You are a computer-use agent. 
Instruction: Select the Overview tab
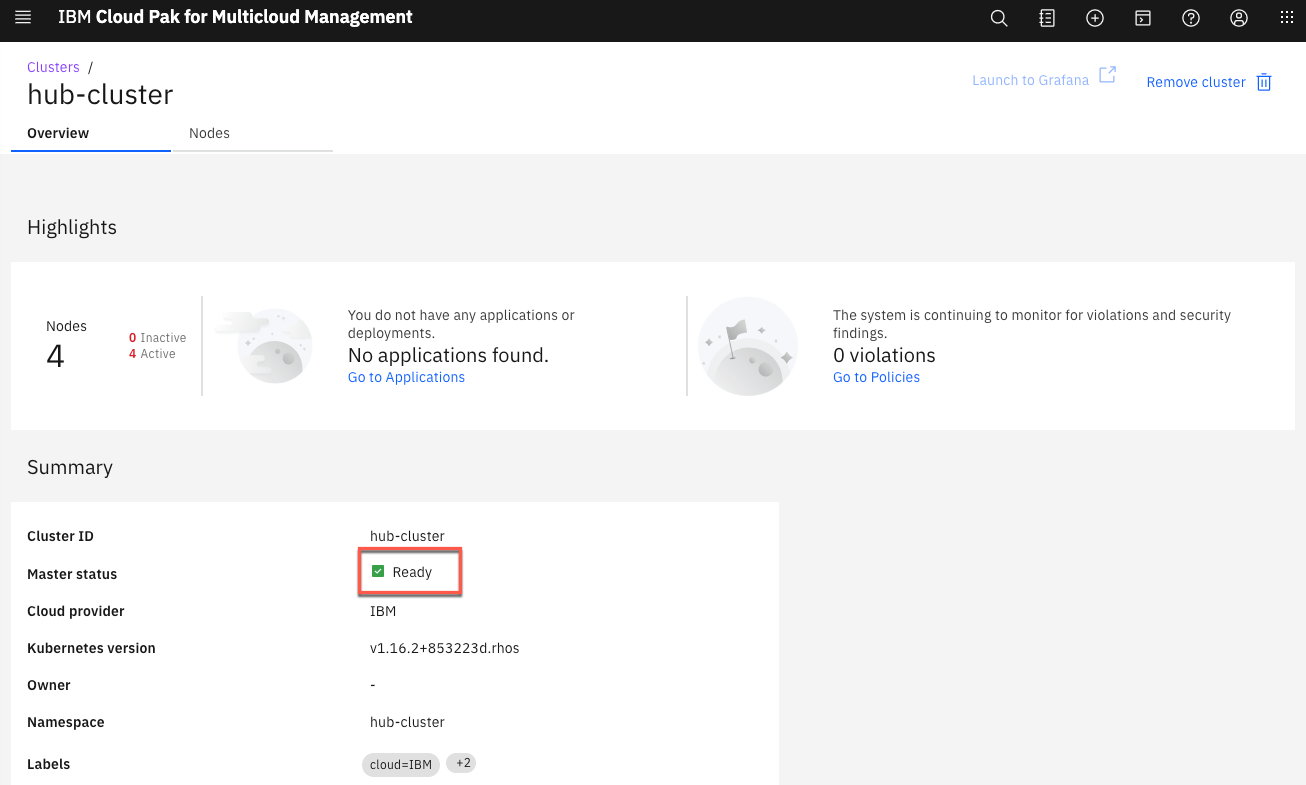pyautogui.click(x=57, y=133)
